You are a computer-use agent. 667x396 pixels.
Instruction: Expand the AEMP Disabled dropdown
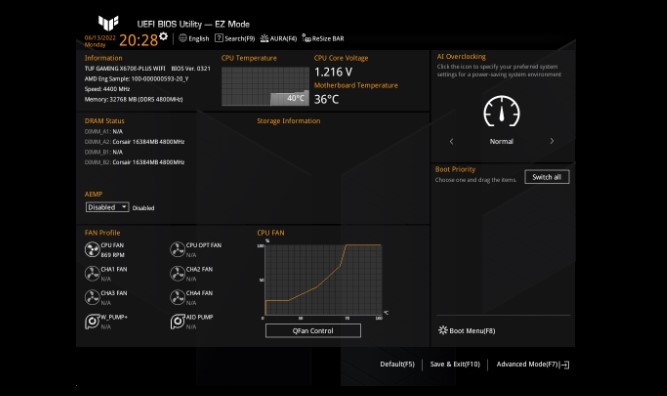tap(107, 207)
